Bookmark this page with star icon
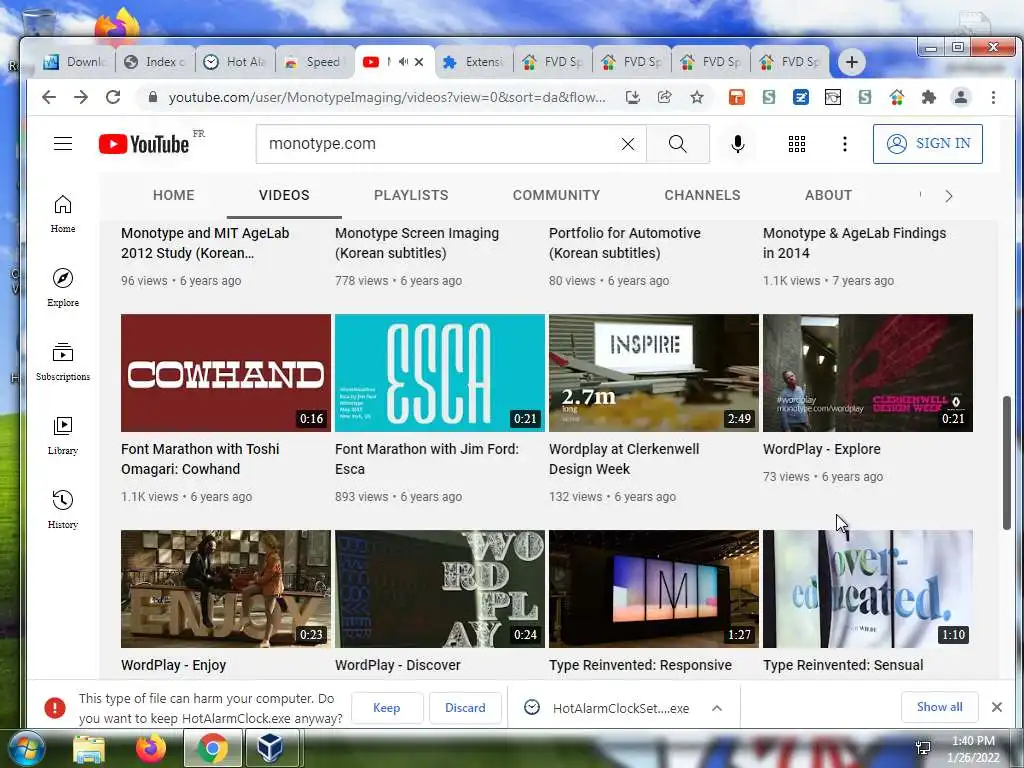Screen dimensions: 1024x768 (697, 97)
